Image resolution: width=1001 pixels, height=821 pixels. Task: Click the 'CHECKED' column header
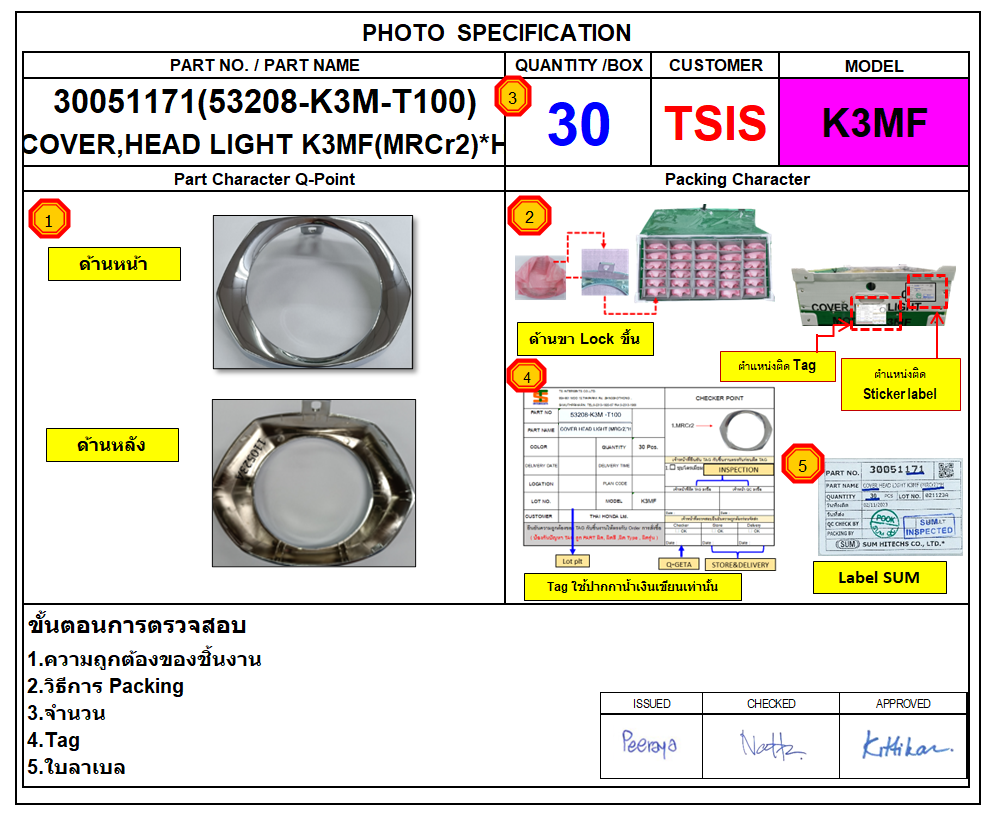771,704
